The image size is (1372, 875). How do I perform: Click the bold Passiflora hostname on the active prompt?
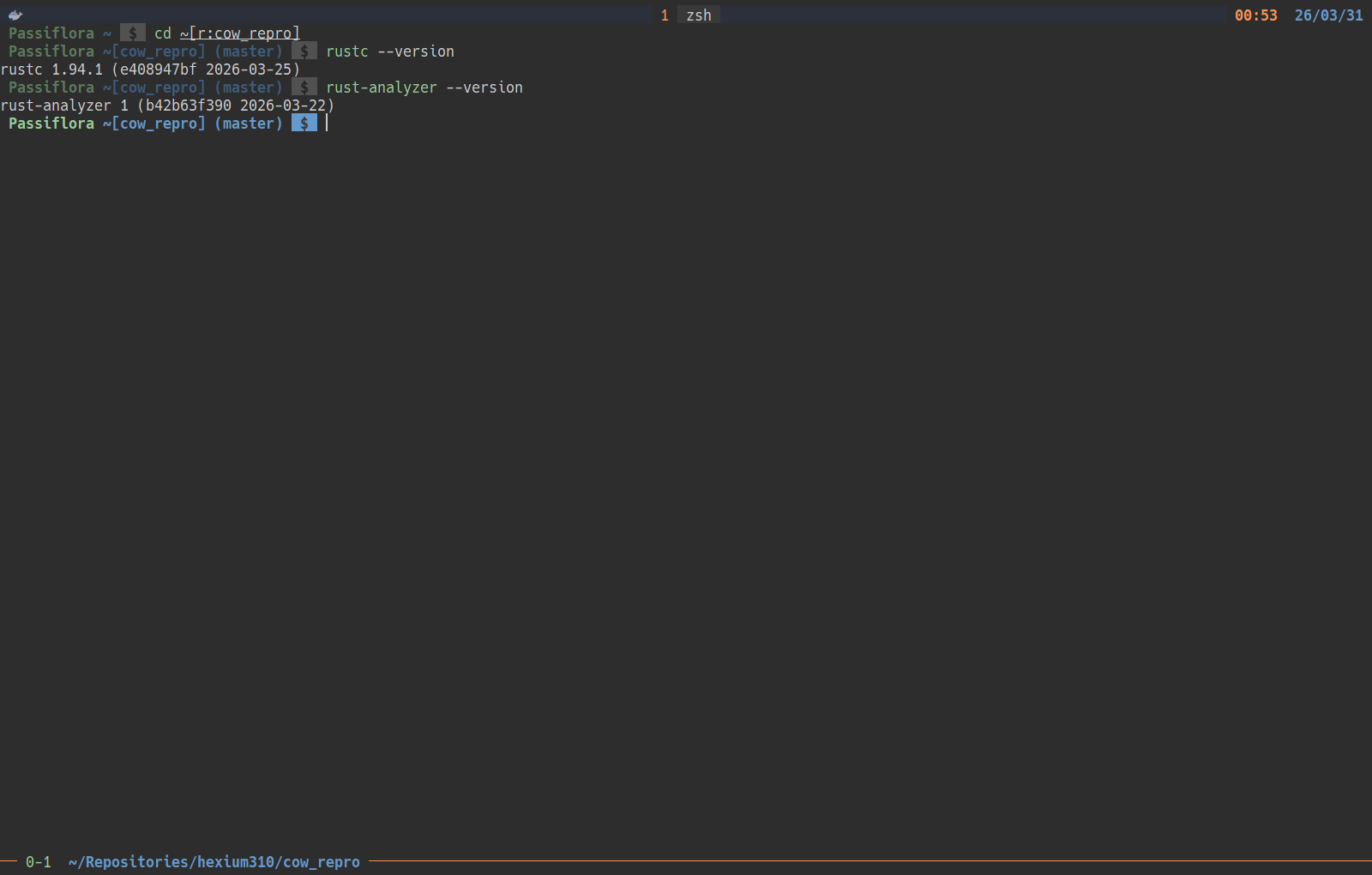(x=51, y=124)
